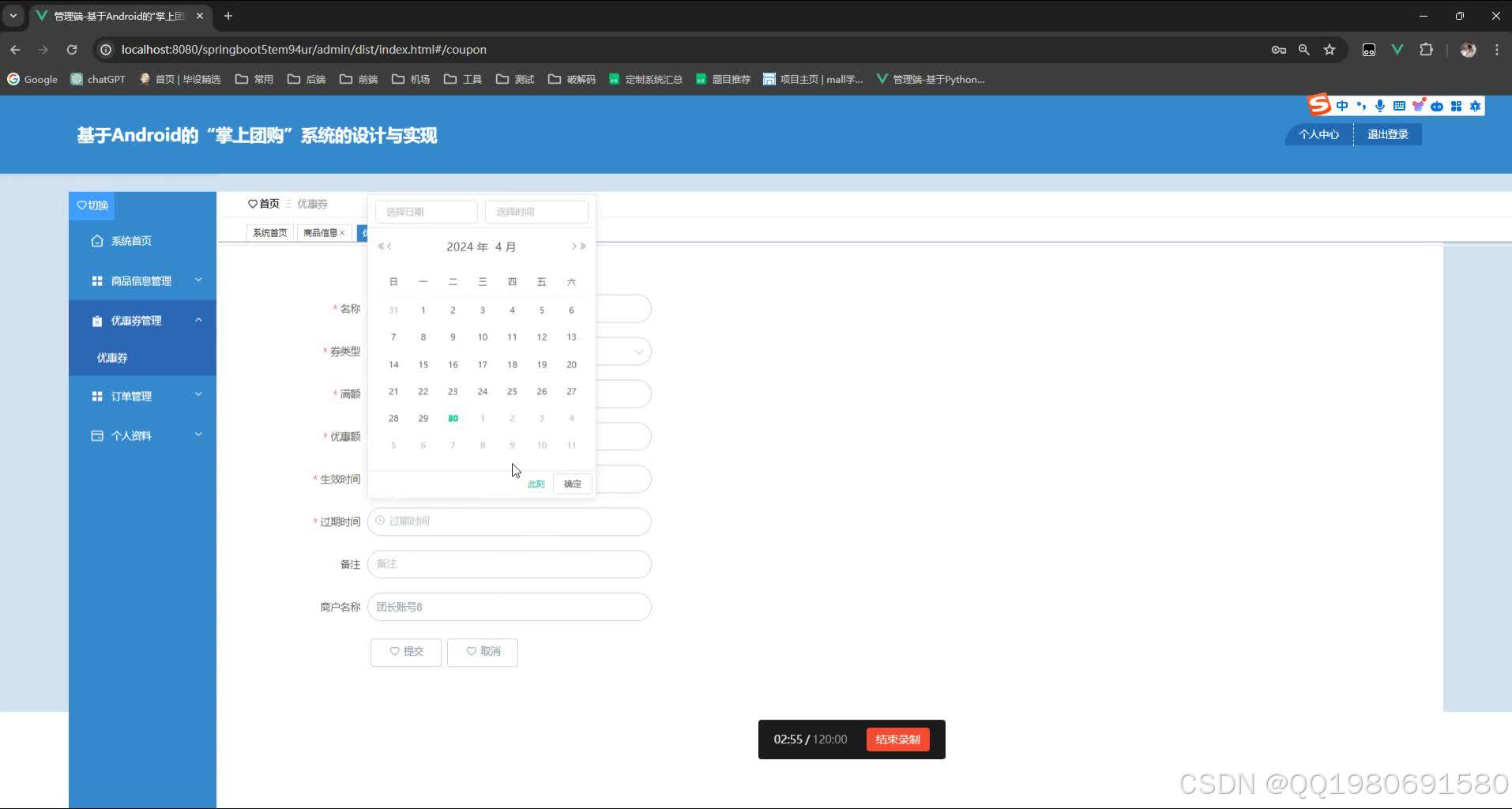This screenshot has width=1512, height=809.
Task: Click the 选择时间 input in picker
Action: point(536,212)
